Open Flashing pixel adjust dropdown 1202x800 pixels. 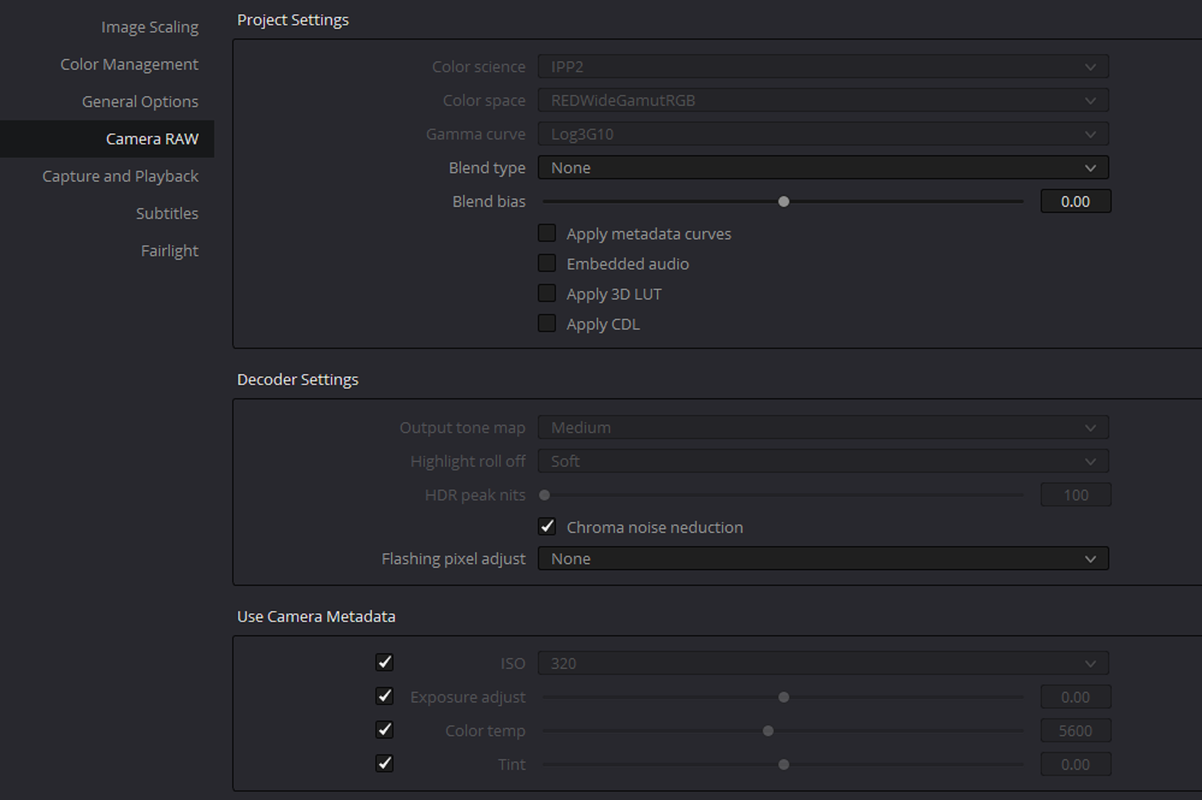823,559
